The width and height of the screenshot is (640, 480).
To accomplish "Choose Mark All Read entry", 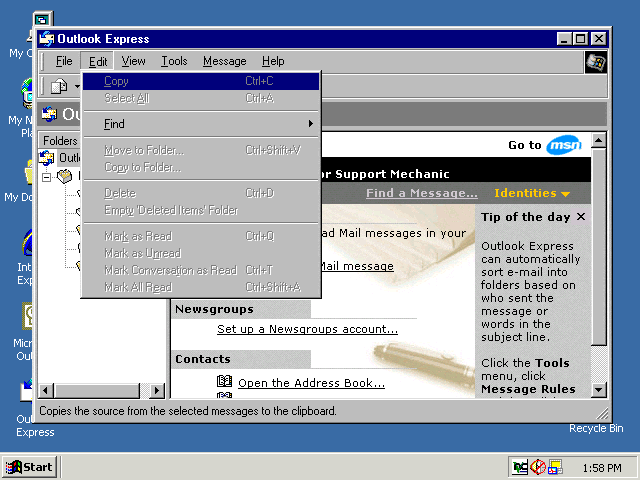I will 201,287.
